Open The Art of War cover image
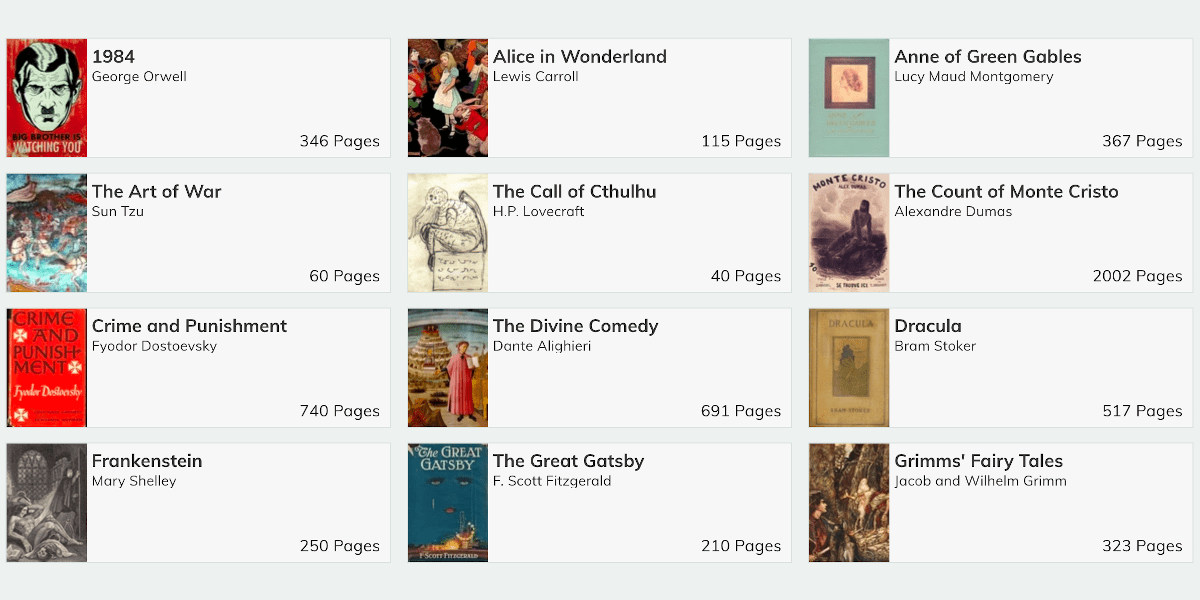 pyautogui.click(x=47, y=233)
